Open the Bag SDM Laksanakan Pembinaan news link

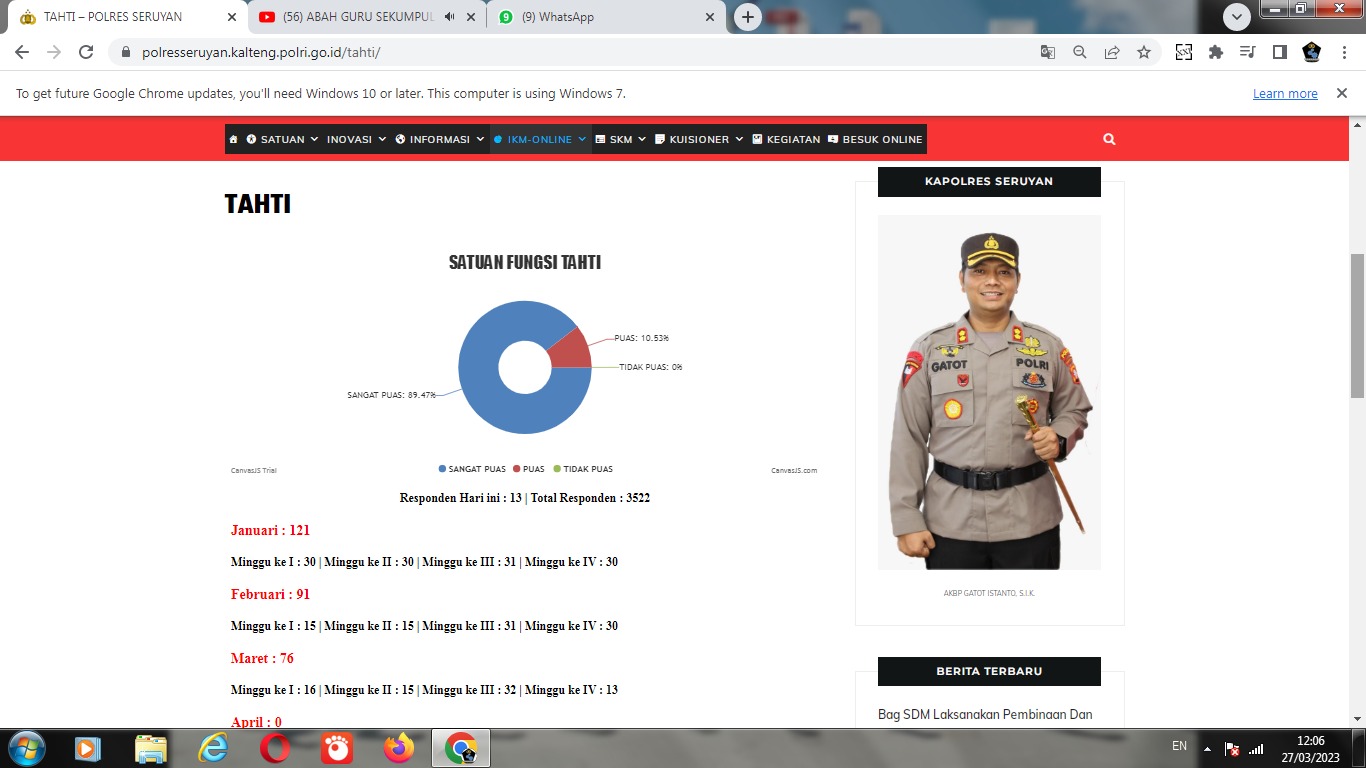985,714
